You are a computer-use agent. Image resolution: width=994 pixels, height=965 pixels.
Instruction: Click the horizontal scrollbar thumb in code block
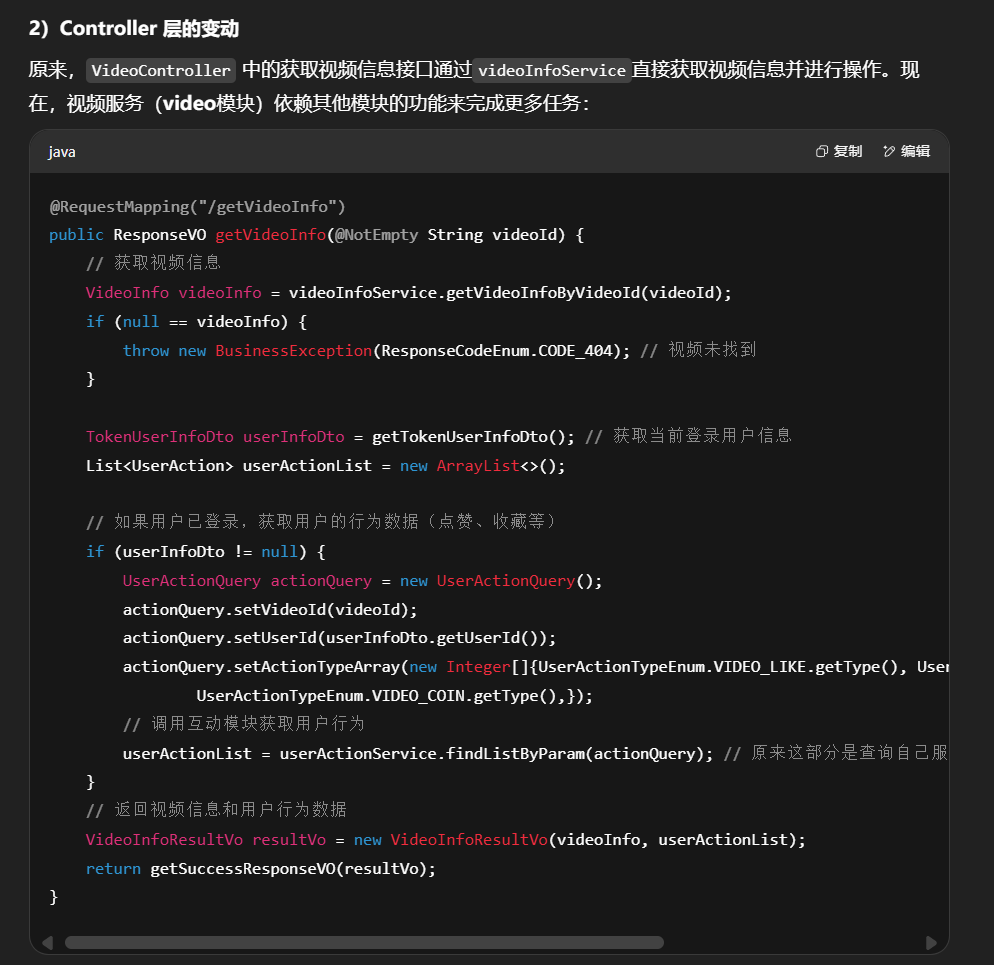tap(364, 942)
